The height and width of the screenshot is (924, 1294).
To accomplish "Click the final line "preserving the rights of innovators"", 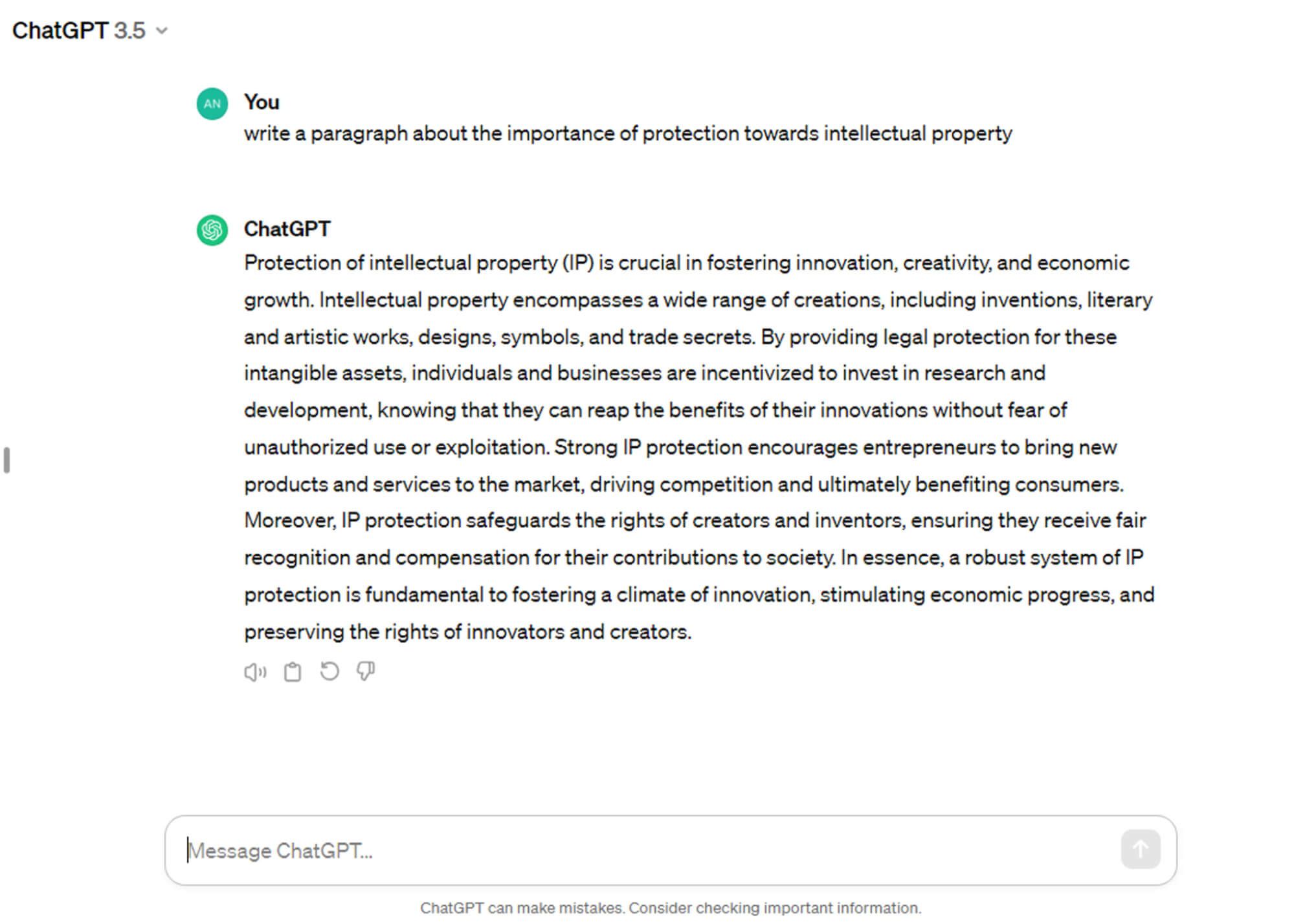I will tap(467, 632).
